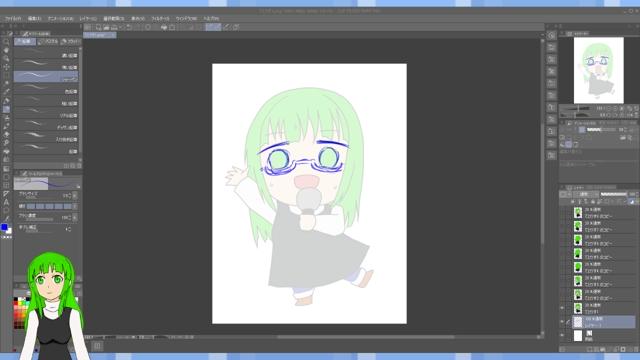Click the New document icon in command bar
Image resolution: width=640 pixels, height=360 pixels.
coord(98,27)
